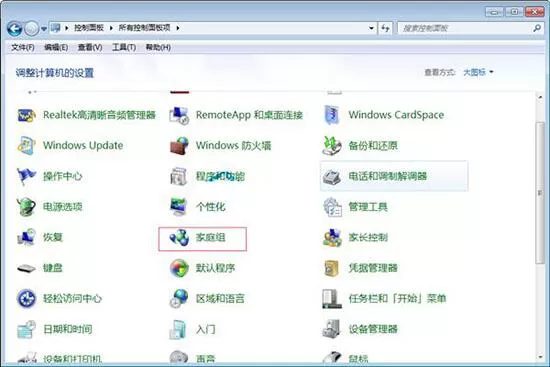The width and height of the screenshot is (550, 367).
Task: Refresh the control panel view
Action: (x=385, y=28)
